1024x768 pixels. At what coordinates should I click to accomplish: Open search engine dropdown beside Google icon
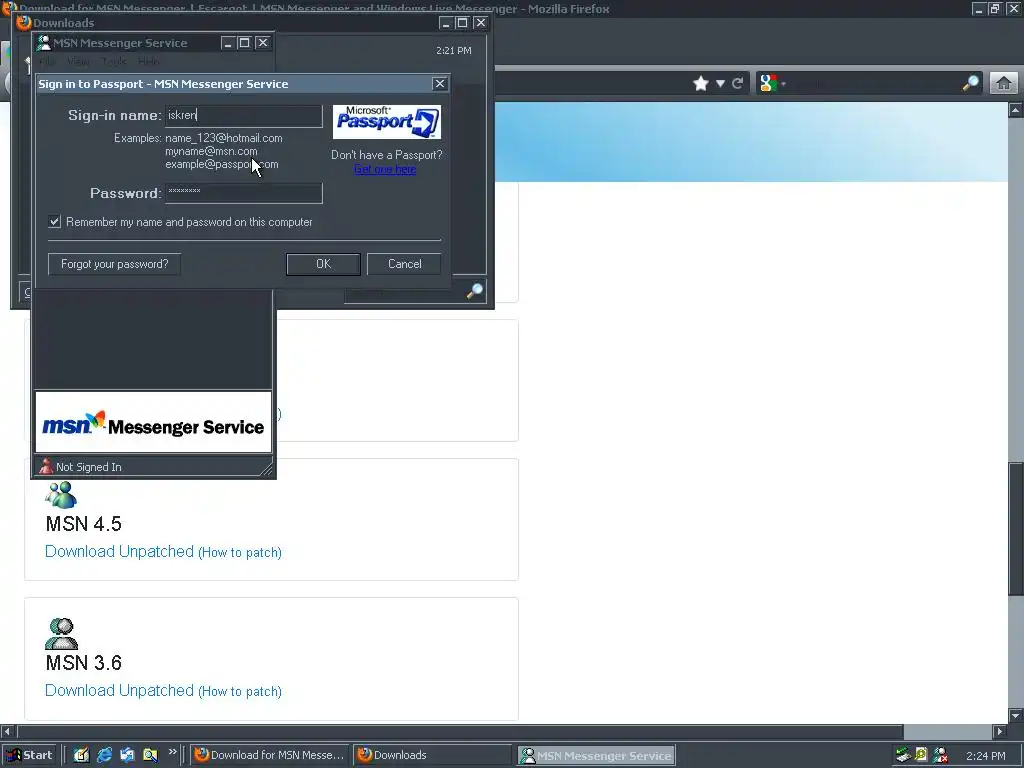pos(783,84)
